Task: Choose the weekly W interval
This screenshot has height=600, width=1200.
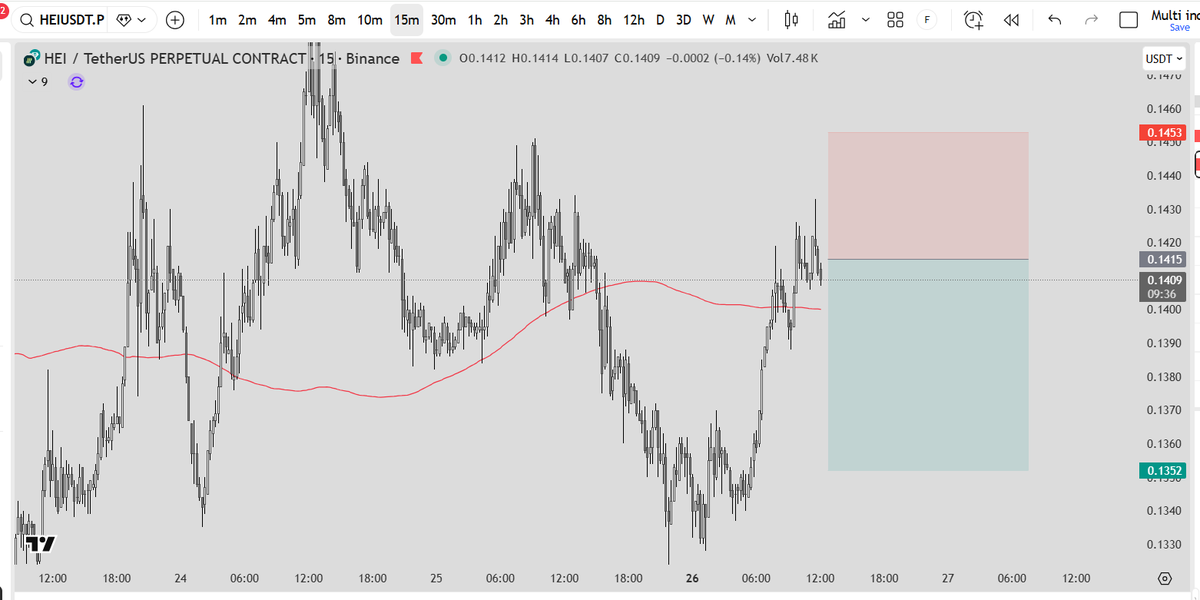Action: pyautogui.click(x=708, y=20)
